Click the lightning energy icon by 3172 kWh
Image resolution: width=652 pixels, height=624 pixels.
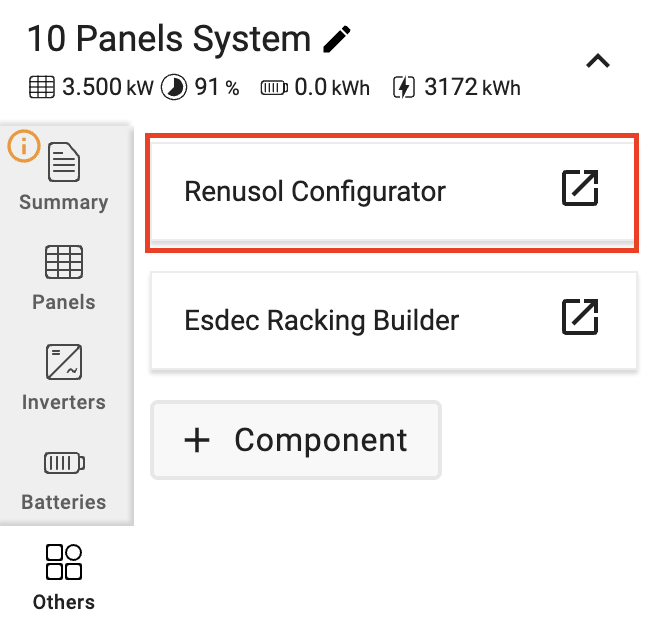[404, 87]
